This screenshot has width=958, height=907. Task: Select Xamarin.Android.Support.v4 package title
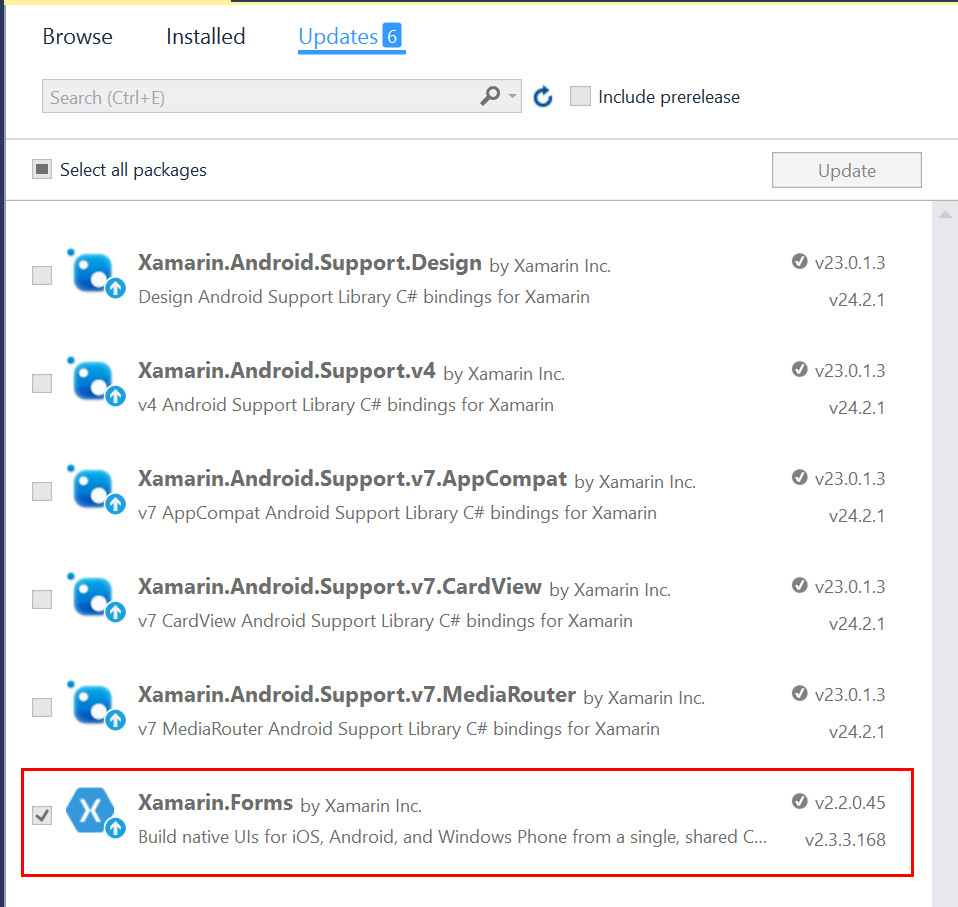click(287, 371)
